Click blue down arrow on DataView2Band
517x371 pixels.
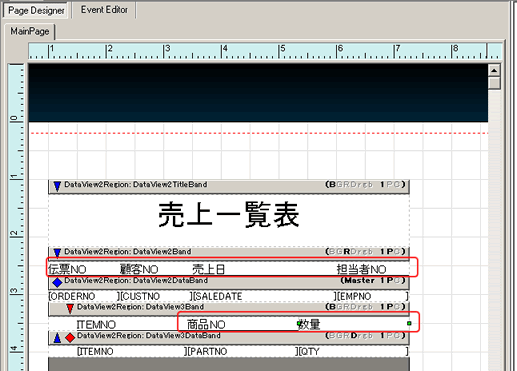[x=57, y=253]
